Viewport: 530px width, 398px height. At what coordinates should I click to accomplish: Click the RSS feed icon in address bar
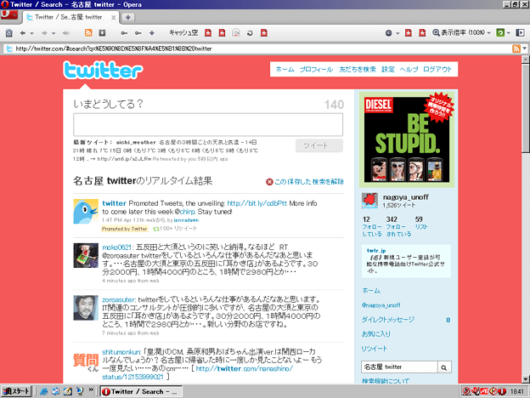(x=516, y=49)
